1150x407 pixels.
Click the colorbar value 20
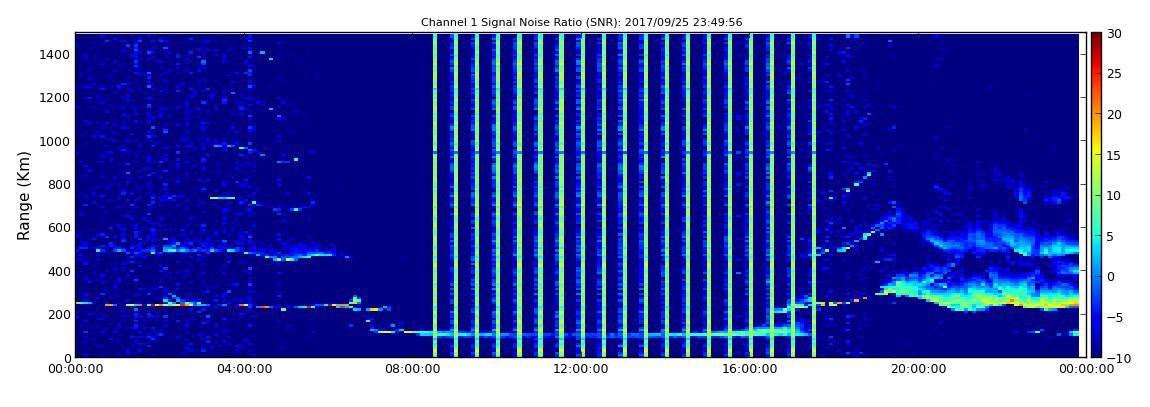click(1114, 114)
